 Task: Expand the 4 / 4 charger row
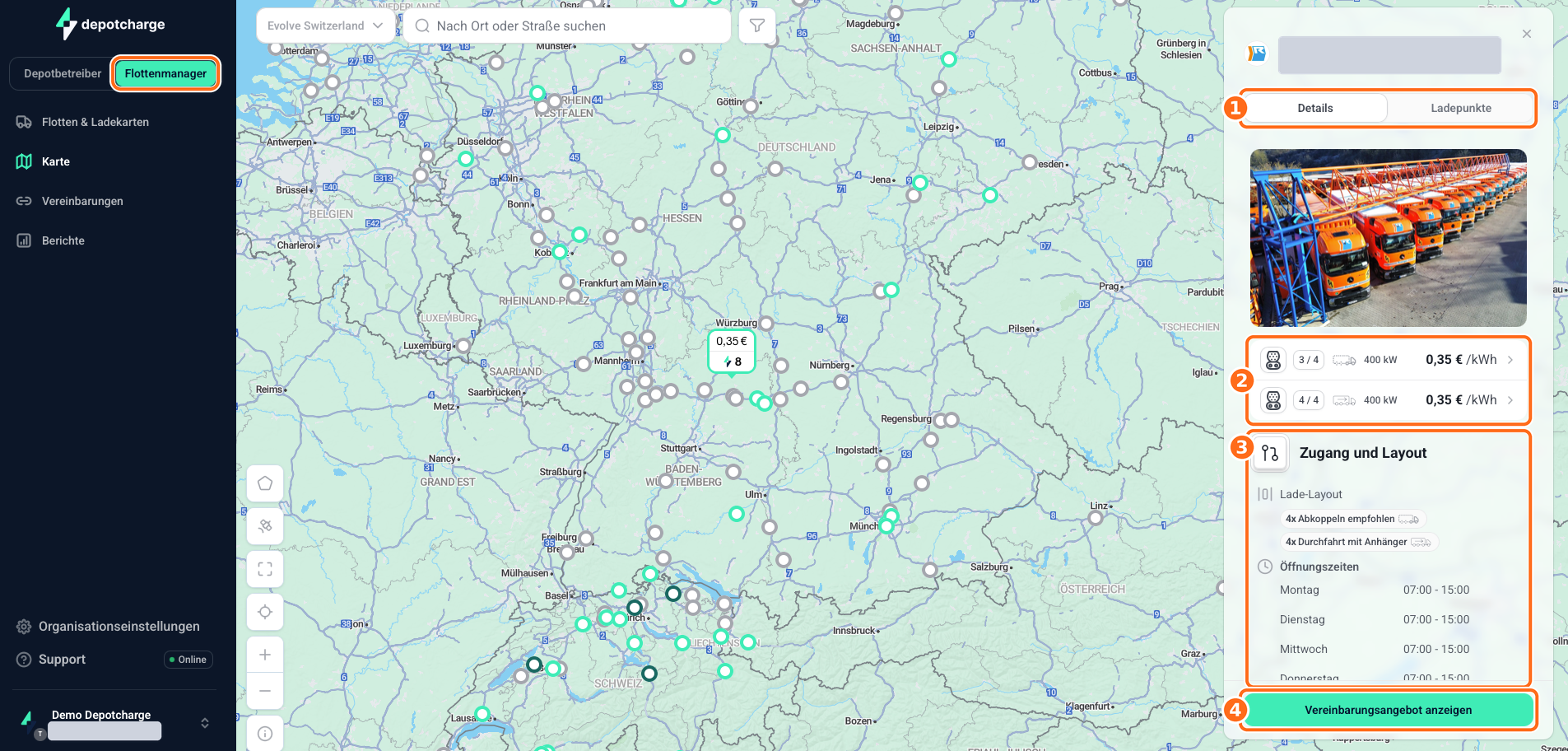pos(1389,400)
